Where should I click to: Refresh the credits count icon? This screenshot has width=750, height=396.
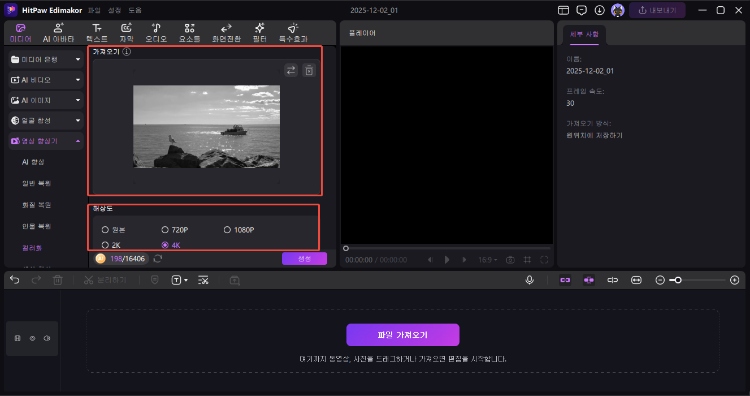tap(158, 259)
